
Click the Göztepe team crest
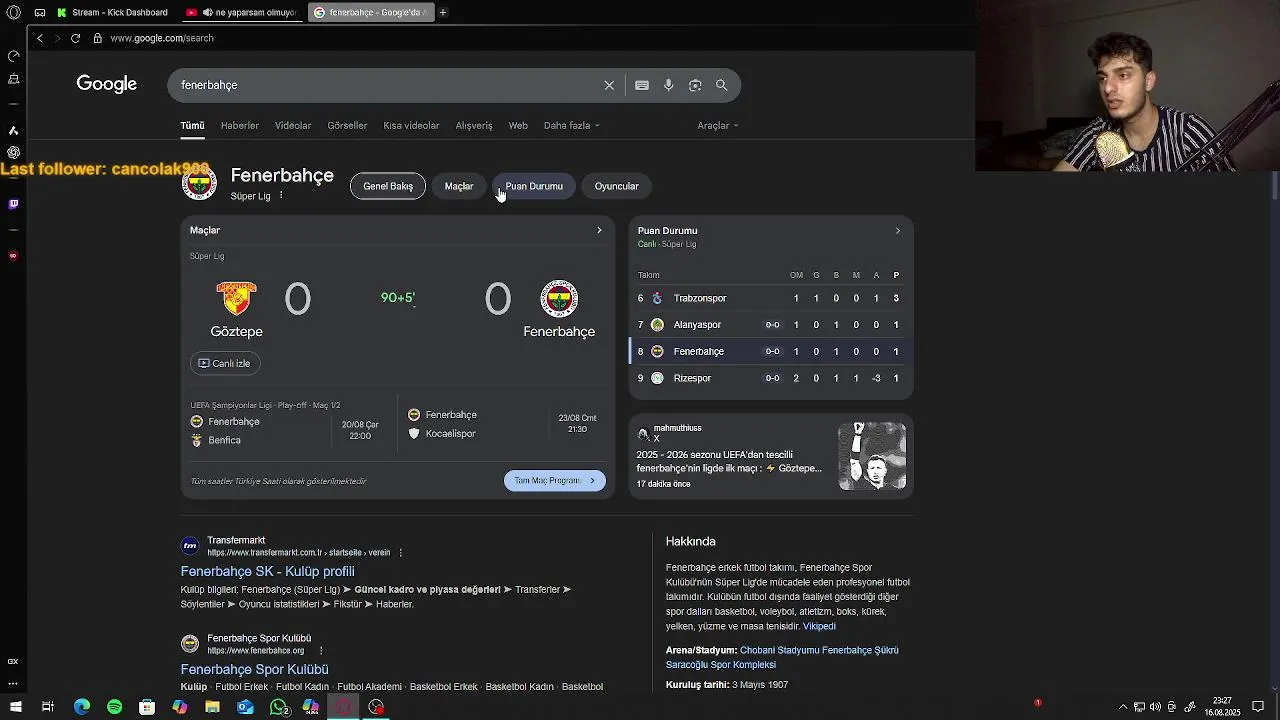[x=236, y=298]
